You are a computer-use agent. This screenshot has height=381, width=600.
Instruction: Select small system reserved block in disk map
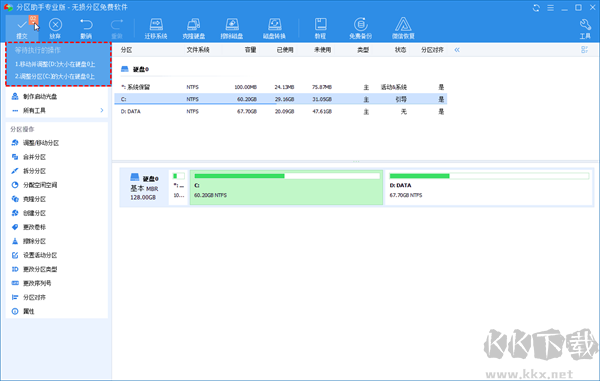[178, 187]
